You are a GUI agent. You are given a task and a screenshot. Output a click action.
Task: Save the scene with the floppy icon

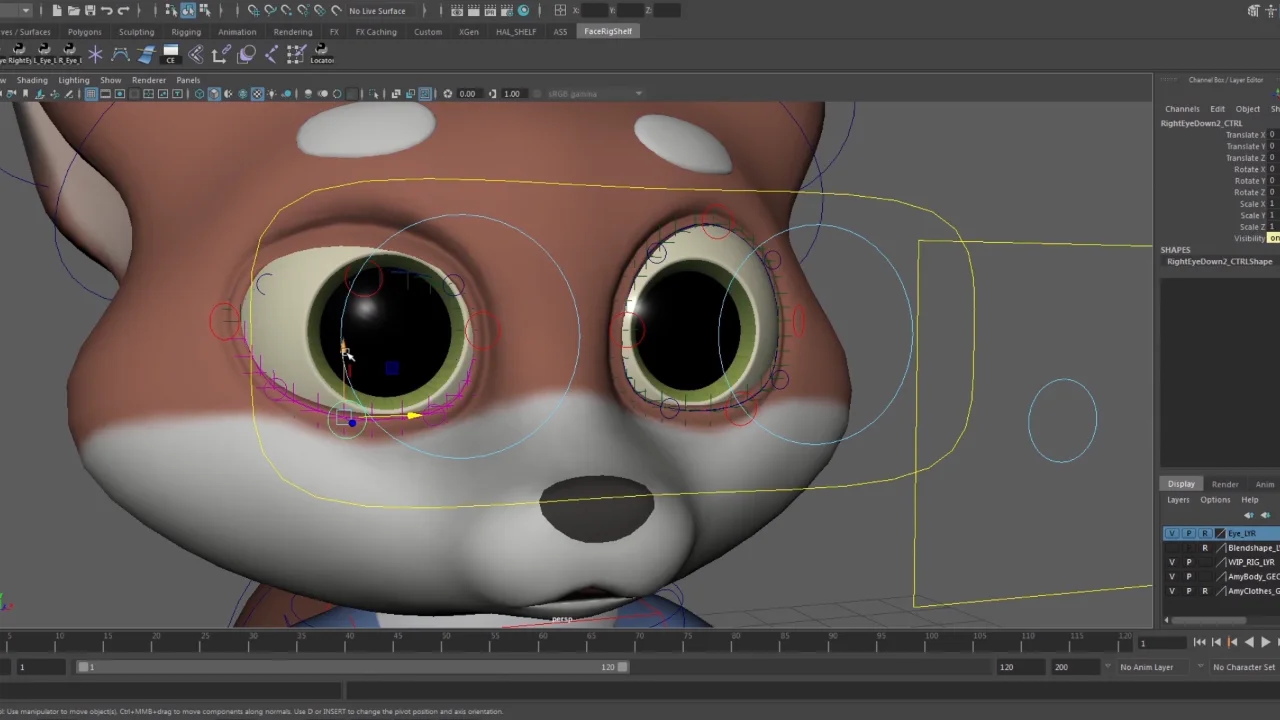(90, 11)
